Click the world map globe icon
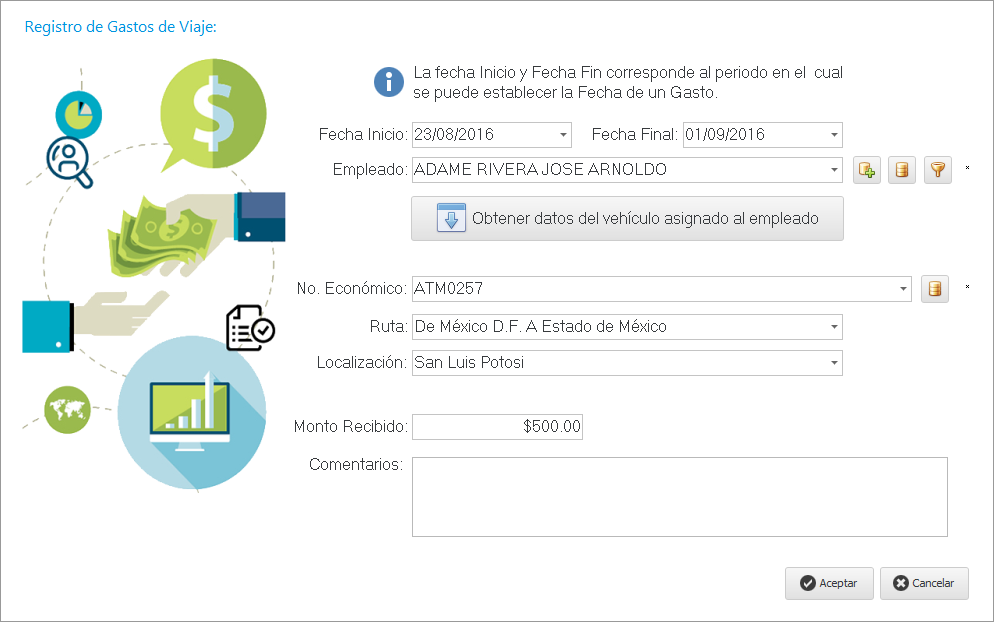 [67, 409]
